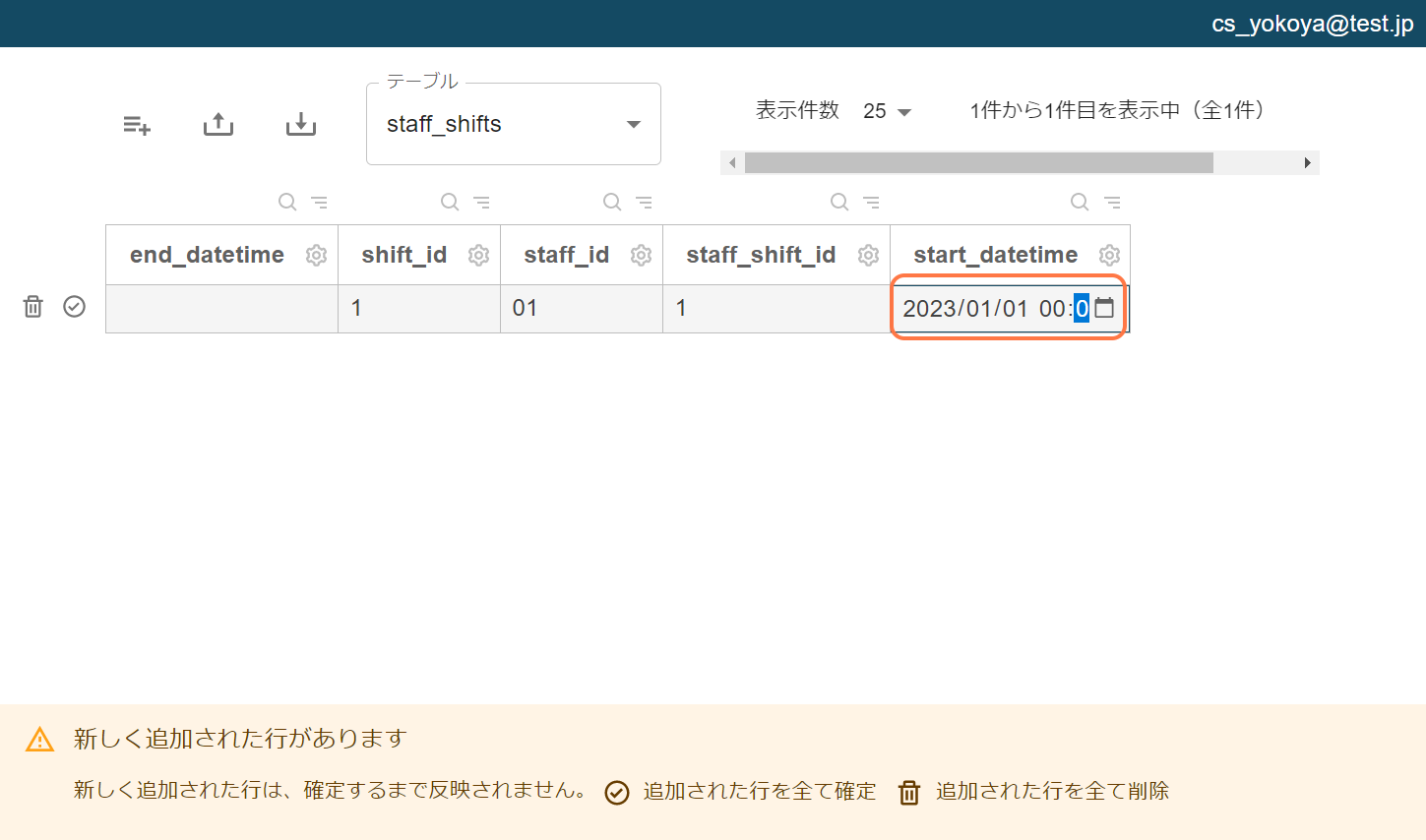Click the shift_id cell with 1

point(419,309)
